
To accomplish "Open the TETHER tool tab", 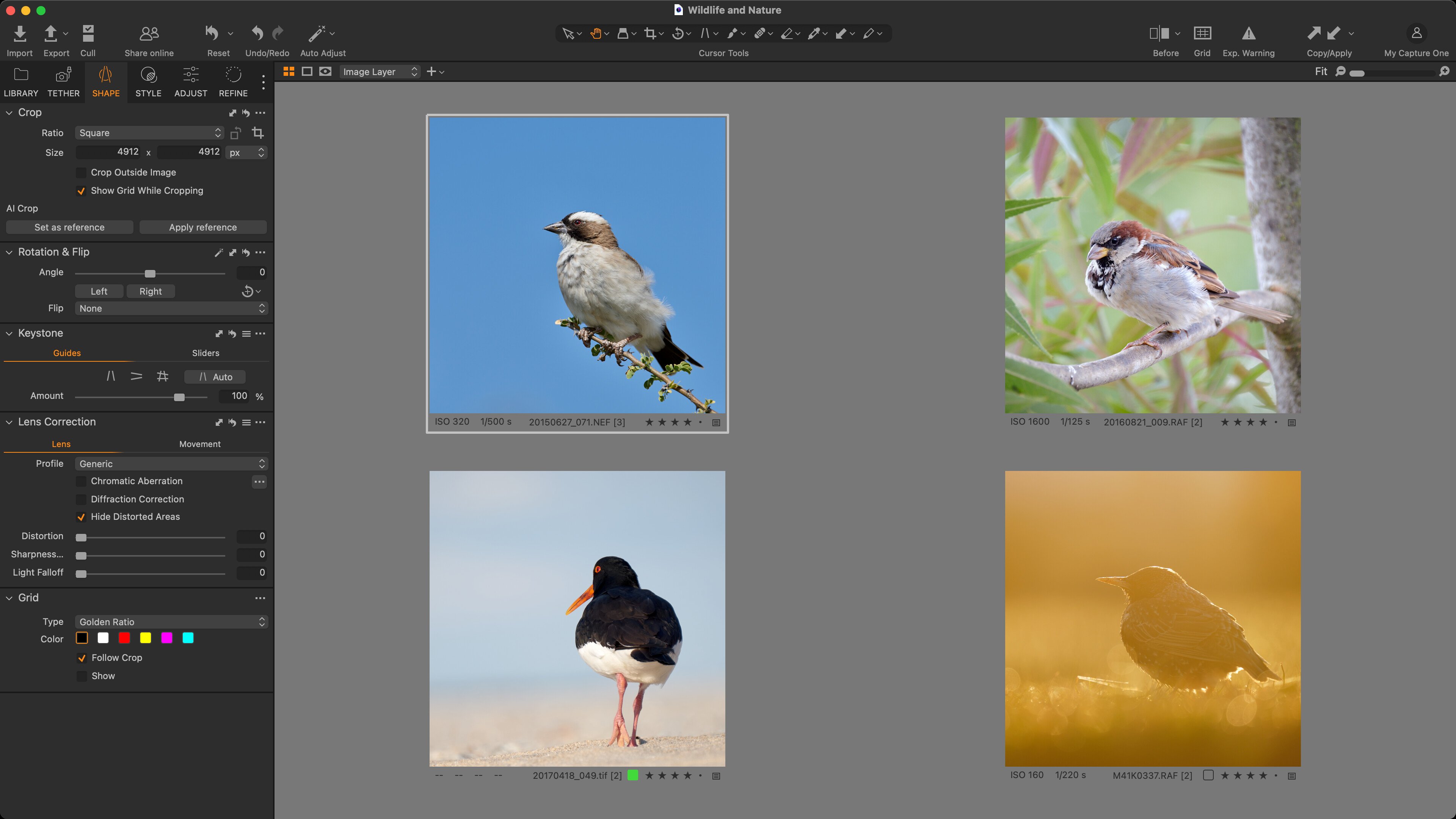I will tap(63, 83).
